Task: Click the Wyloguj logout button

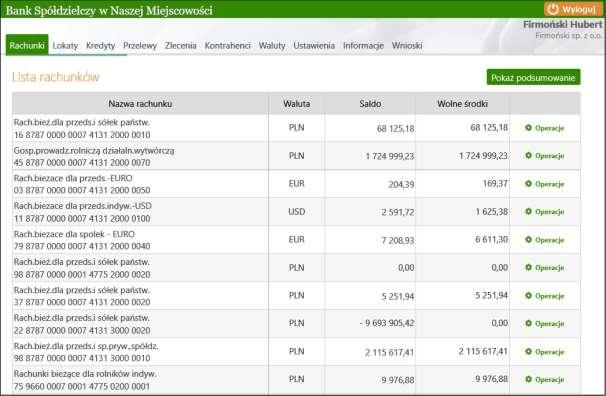Action: pyautogui.click(x=573, y=9)
